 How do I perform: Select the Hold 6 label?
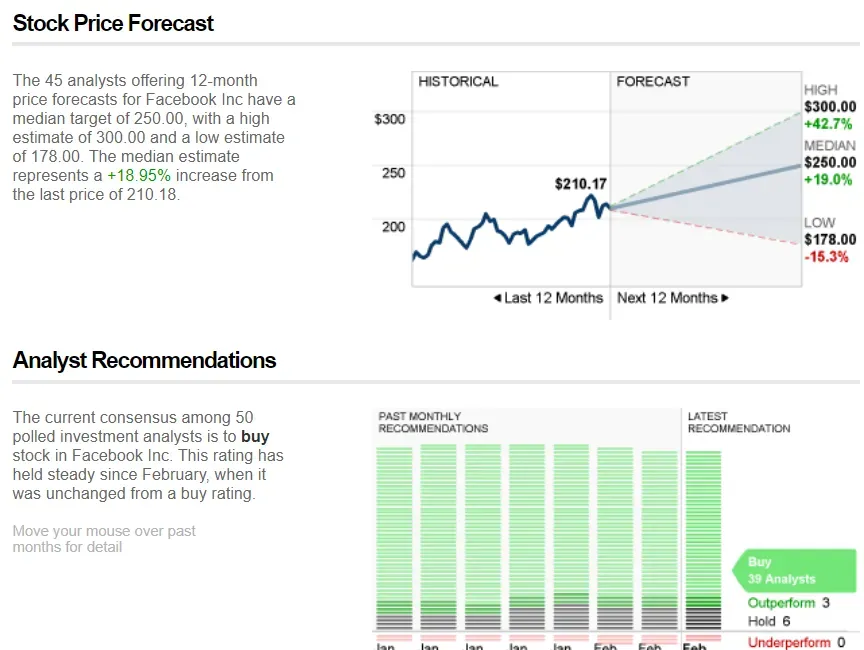click(768, 622)
